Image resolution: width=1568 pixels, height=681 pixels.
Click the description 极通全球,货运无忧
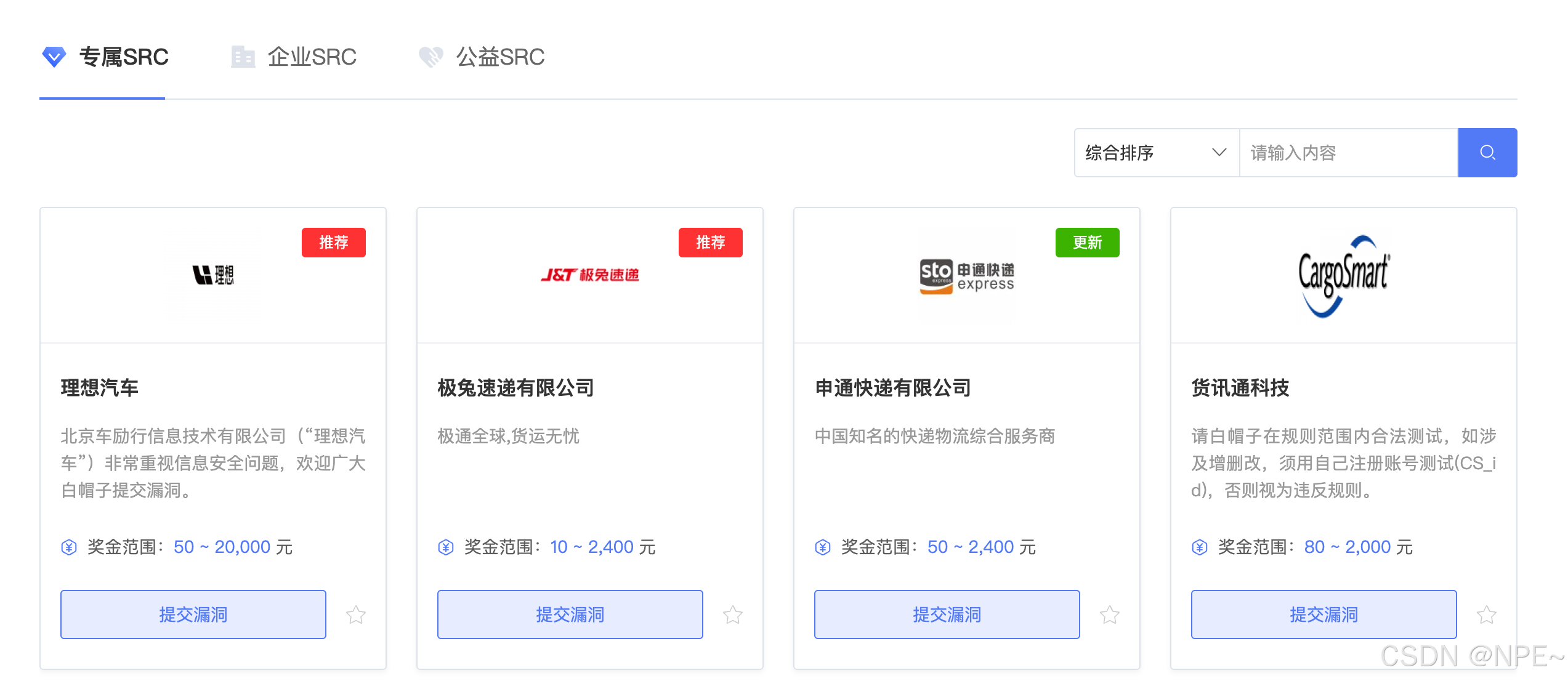point(509,436)
